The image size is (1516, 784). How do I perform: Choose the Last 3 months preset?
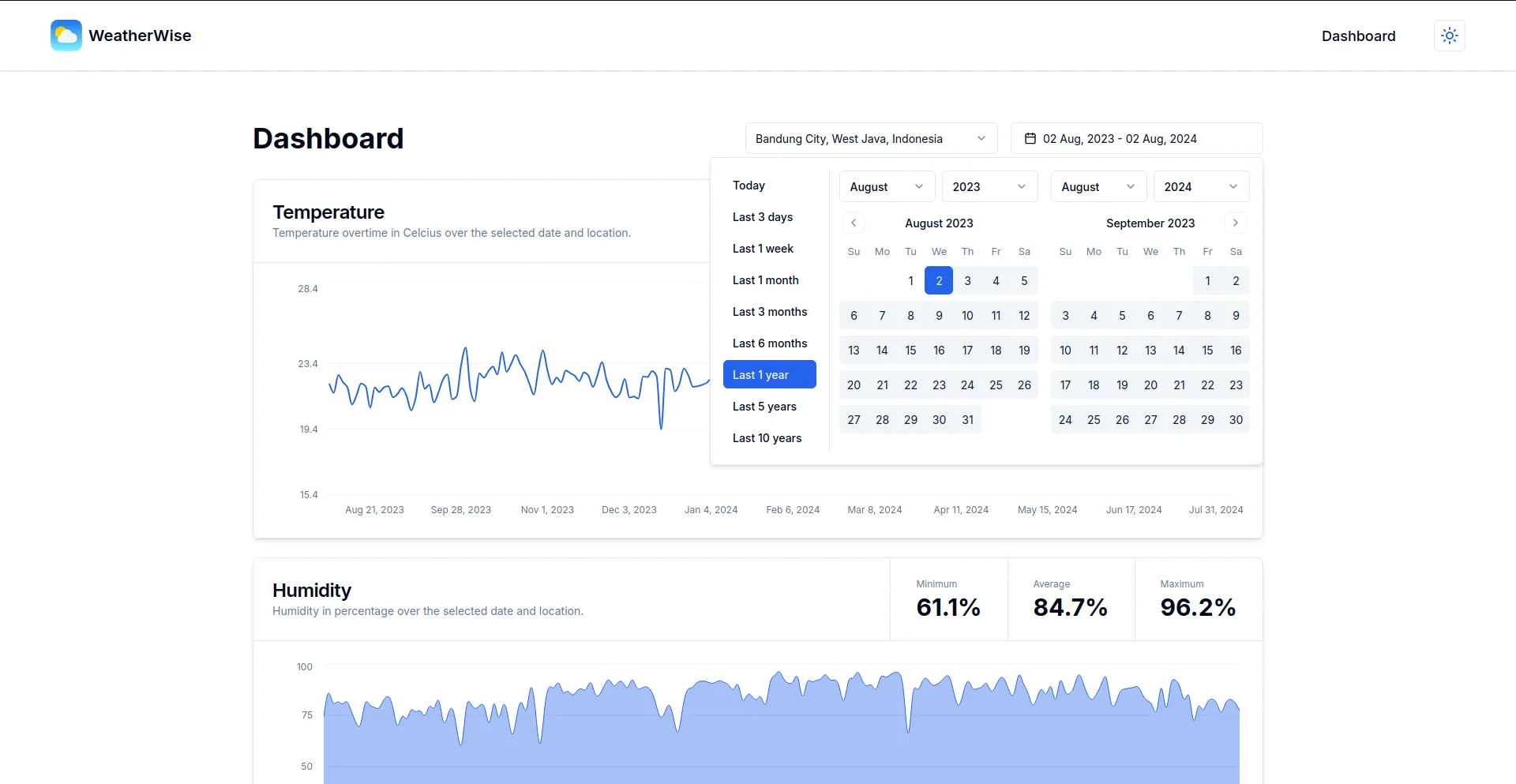[769, 312]
